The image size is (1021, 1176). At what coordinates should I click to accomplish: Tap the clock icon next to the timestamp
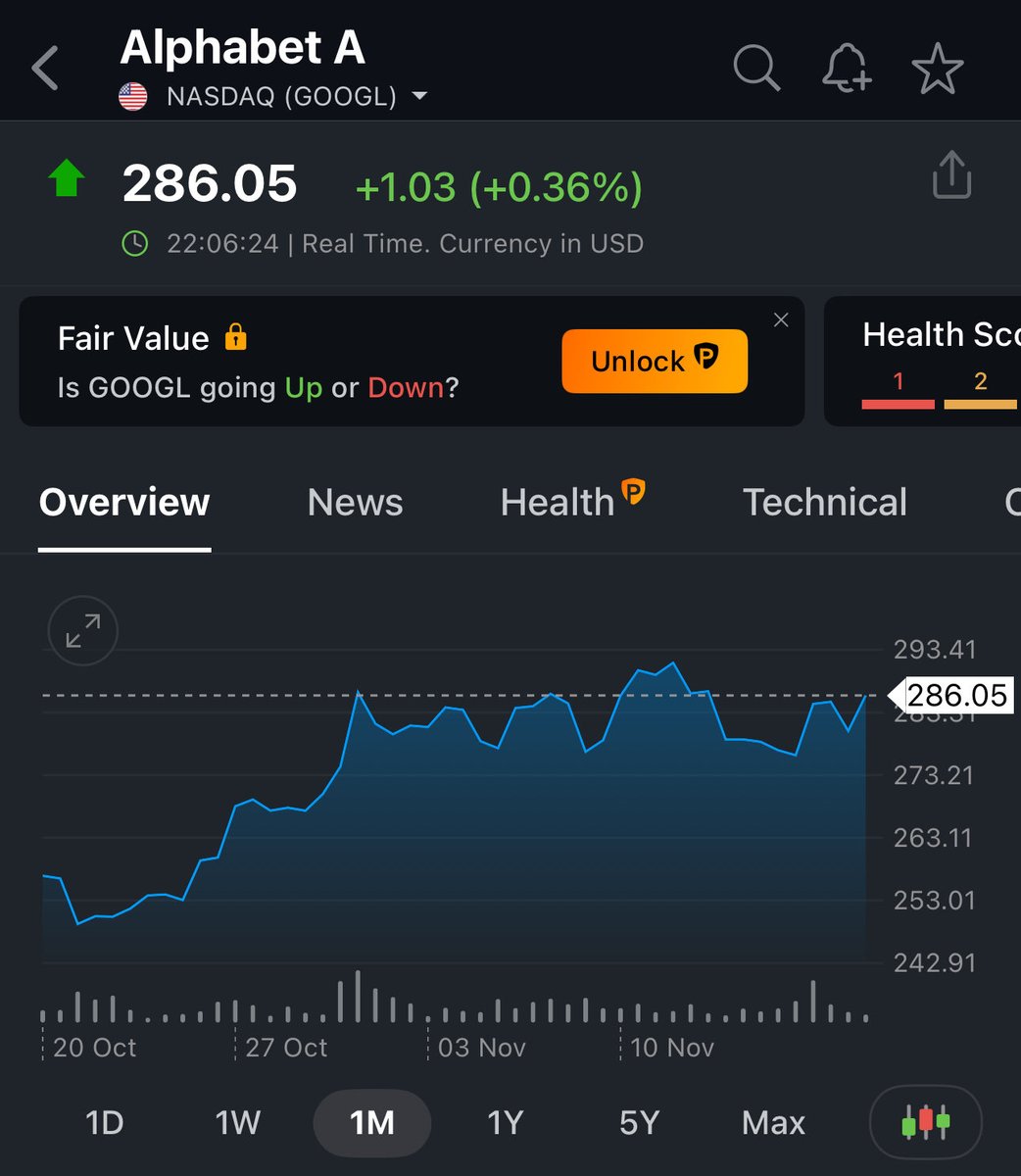135,243
